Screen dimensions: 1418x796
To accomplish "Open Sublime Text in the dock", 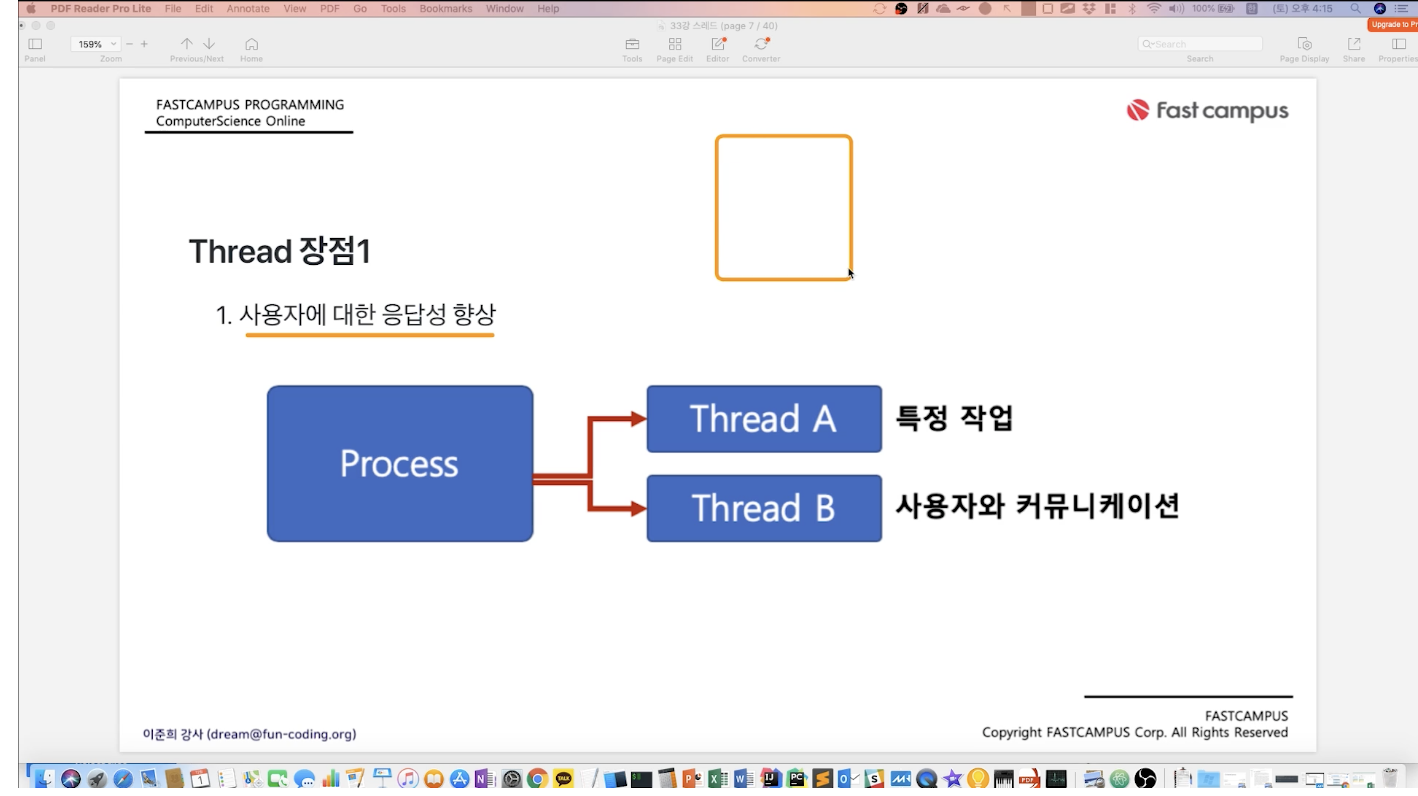I will point(823,779).
